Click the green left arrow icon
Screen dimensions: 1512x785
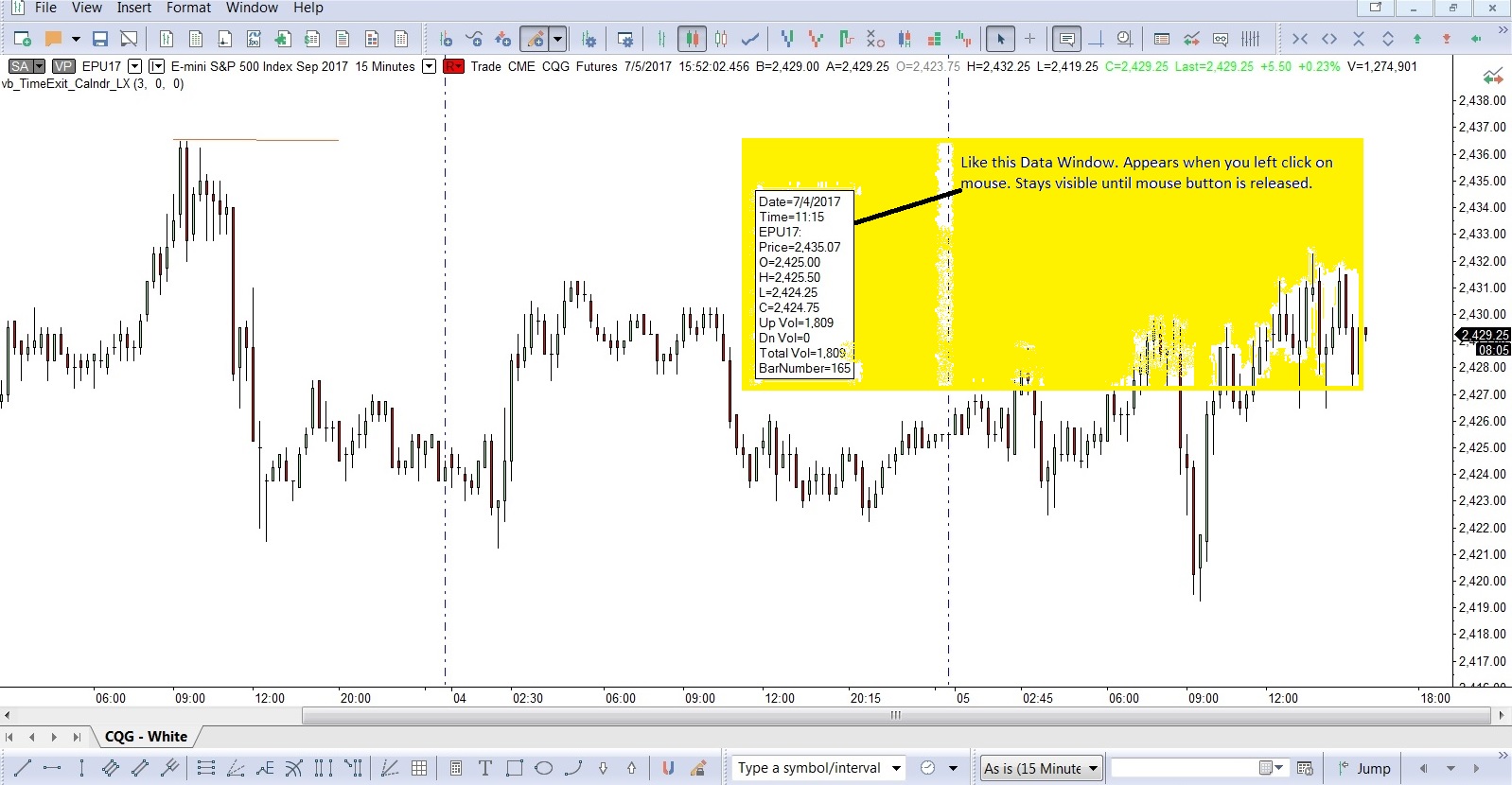[1476, 39]
